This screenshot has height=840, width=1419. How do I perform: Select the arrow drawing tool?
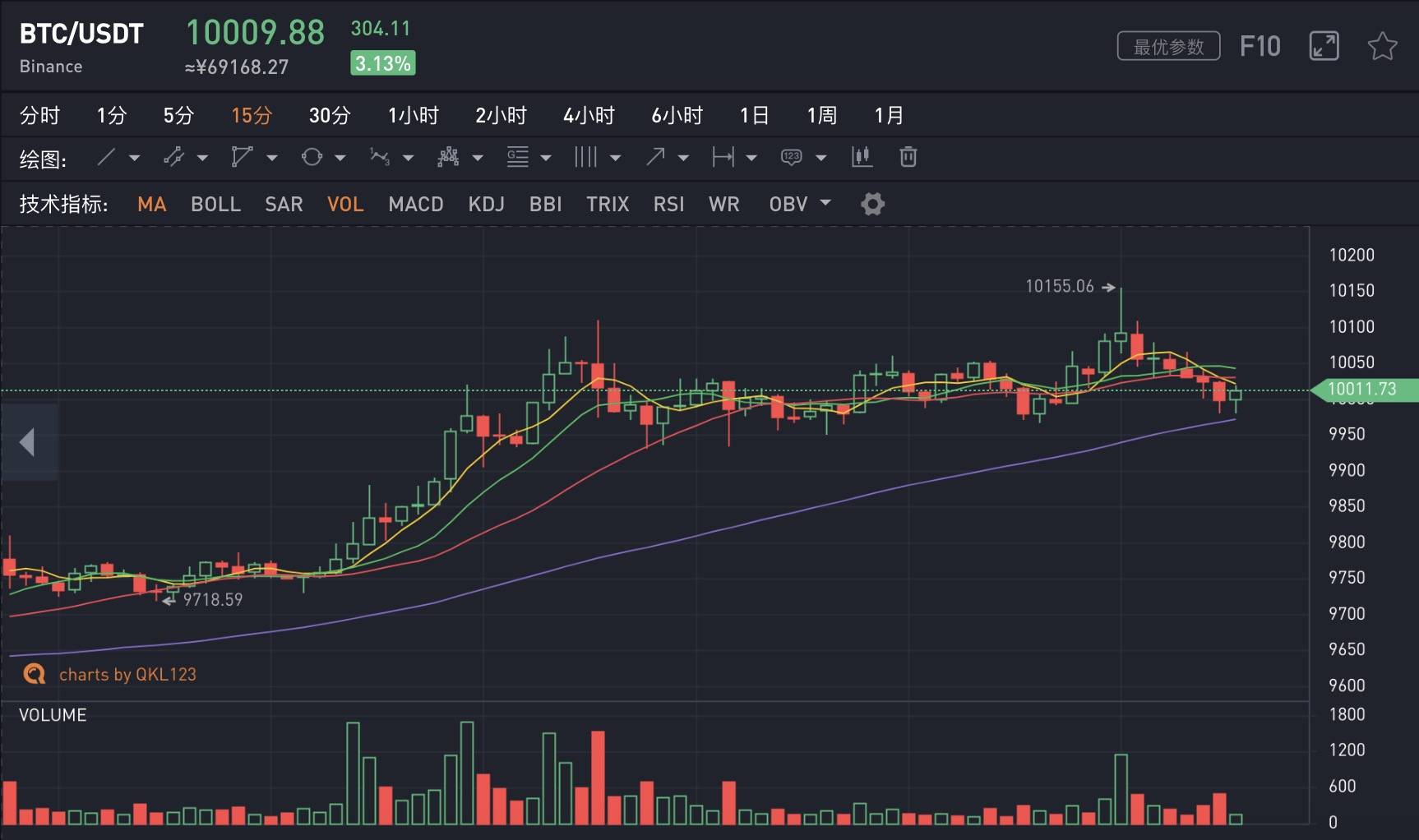point(655,157)
